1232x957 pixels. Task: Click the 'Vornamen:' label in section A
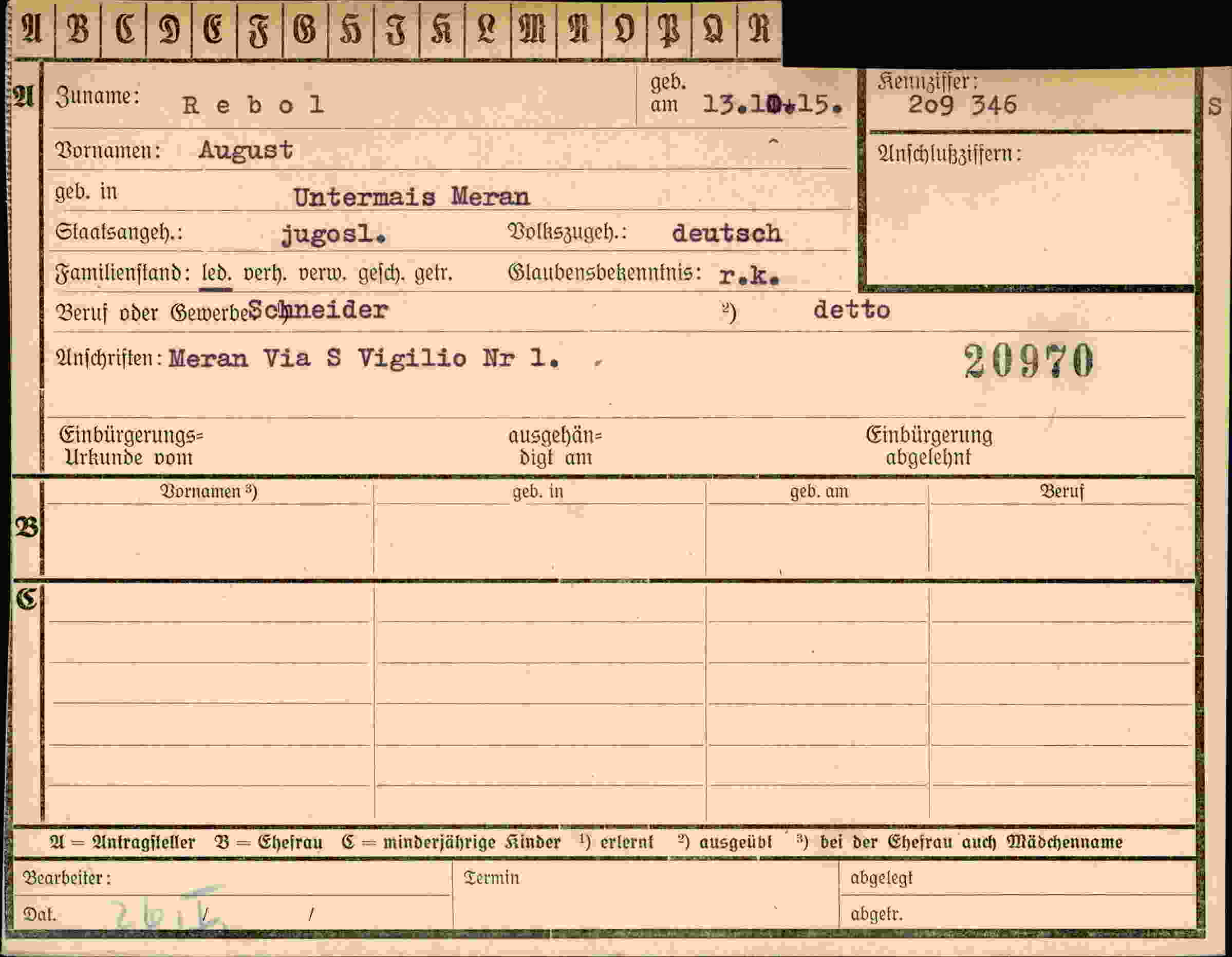[x=108, y=151]
